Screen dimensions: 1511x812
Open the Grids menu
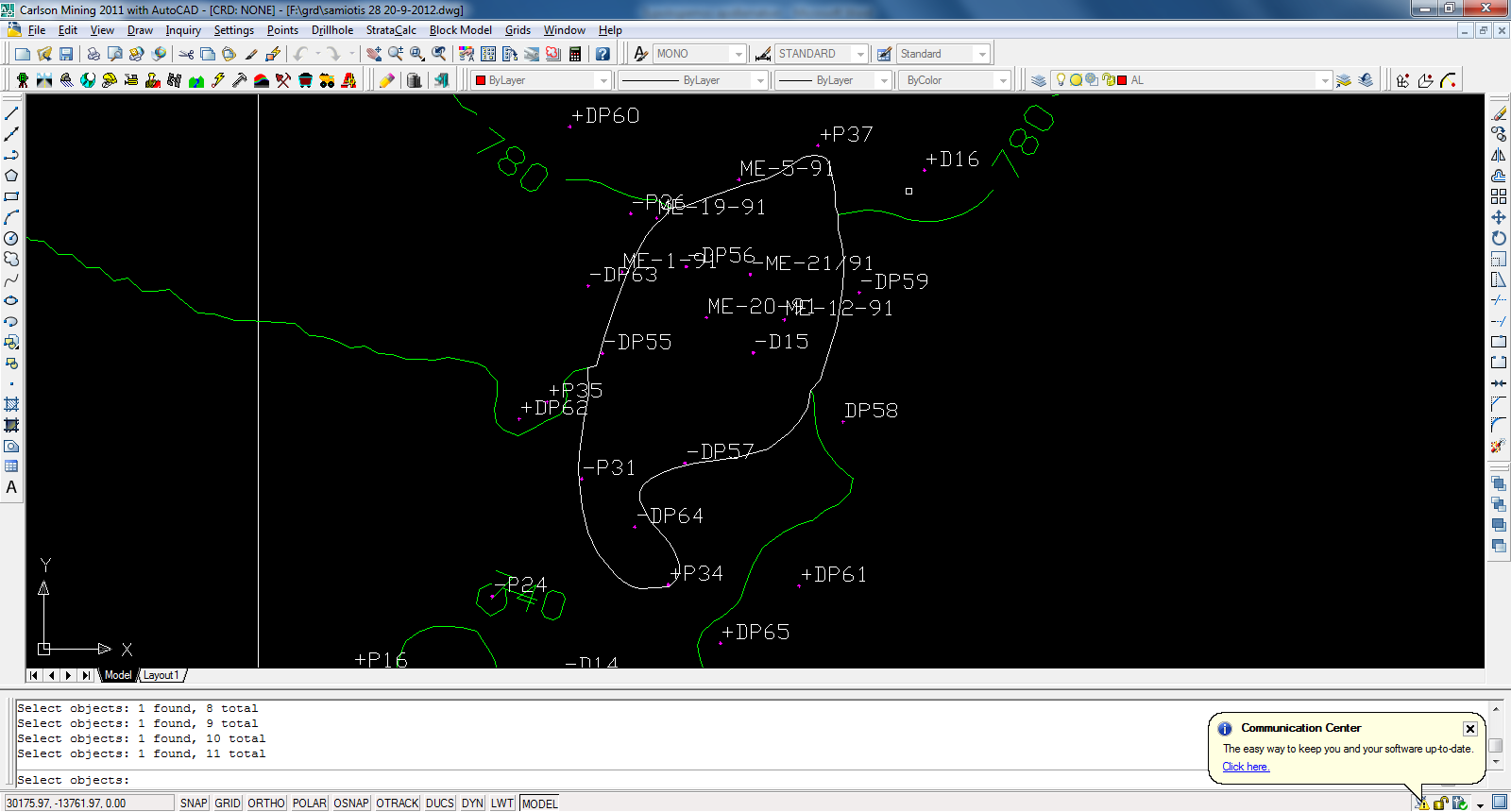pyautogui.click(x=518, y=30)
